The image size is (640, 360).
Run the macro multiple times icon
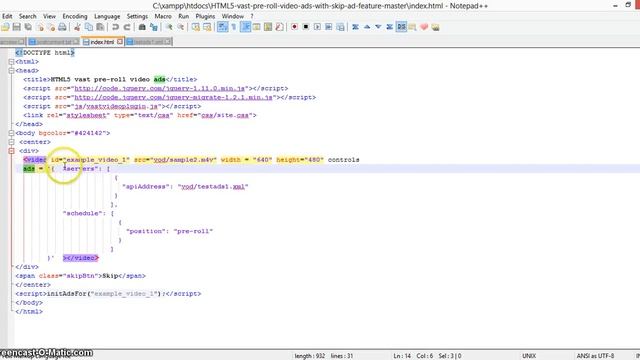pyautogui.click(x=329, y=27)
